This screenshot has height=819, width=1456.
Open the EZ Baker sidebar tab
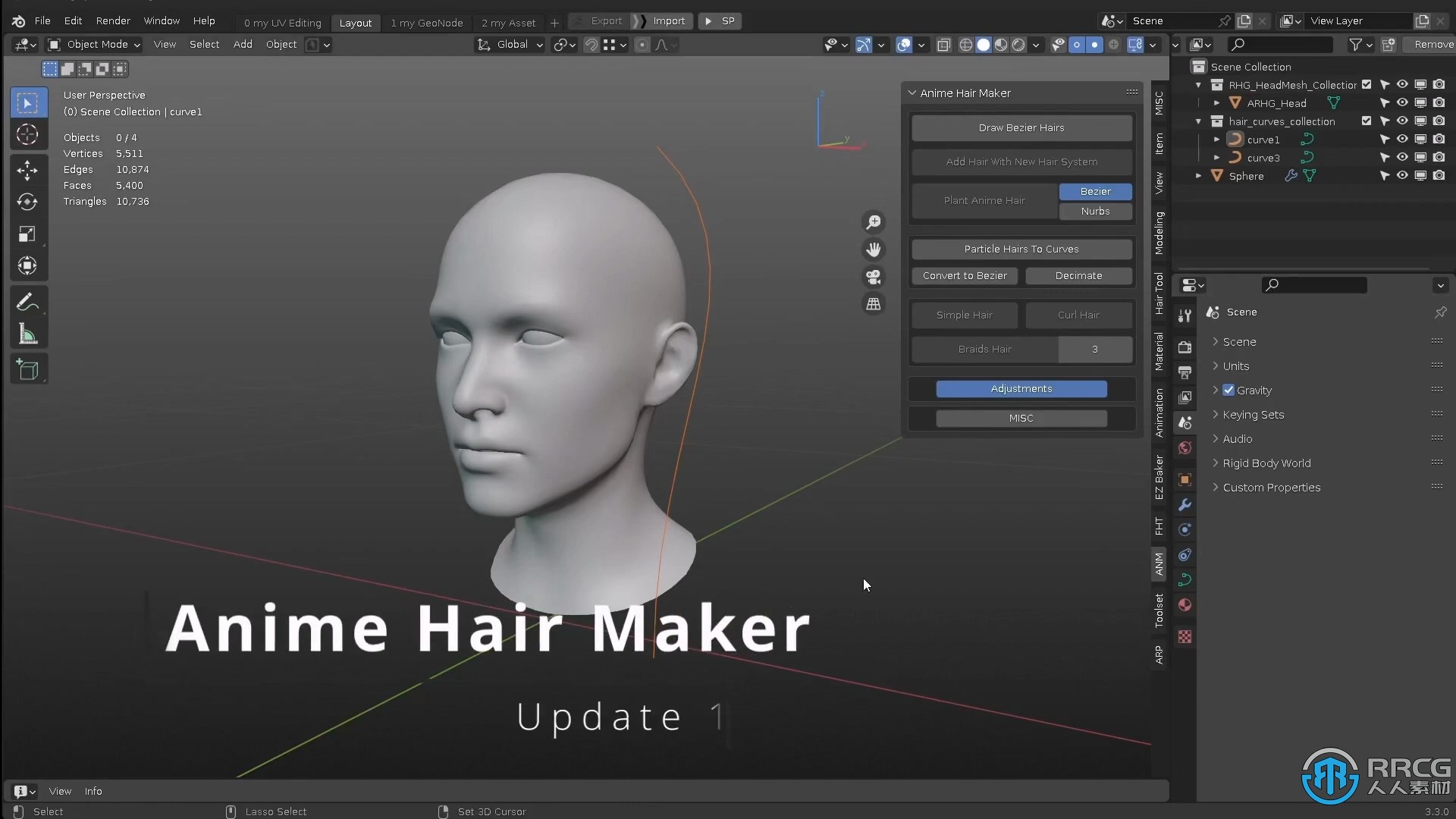[1159, 477]
